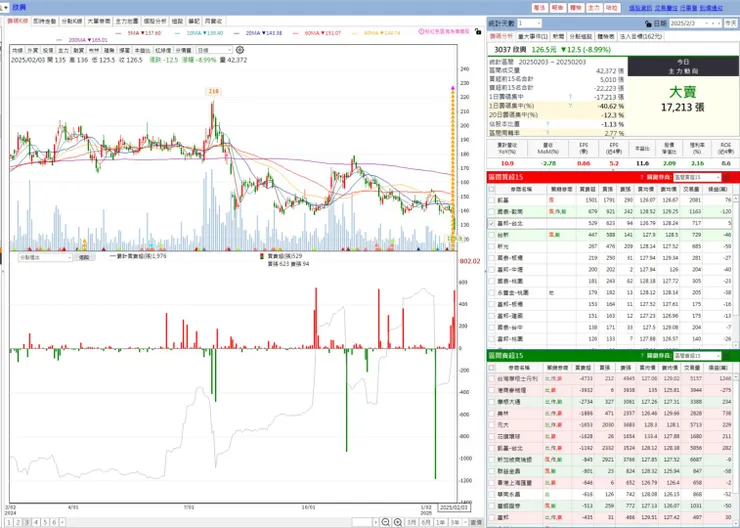Open the 關鍵券商 dropdown in buy-side header

coord(697,177)
